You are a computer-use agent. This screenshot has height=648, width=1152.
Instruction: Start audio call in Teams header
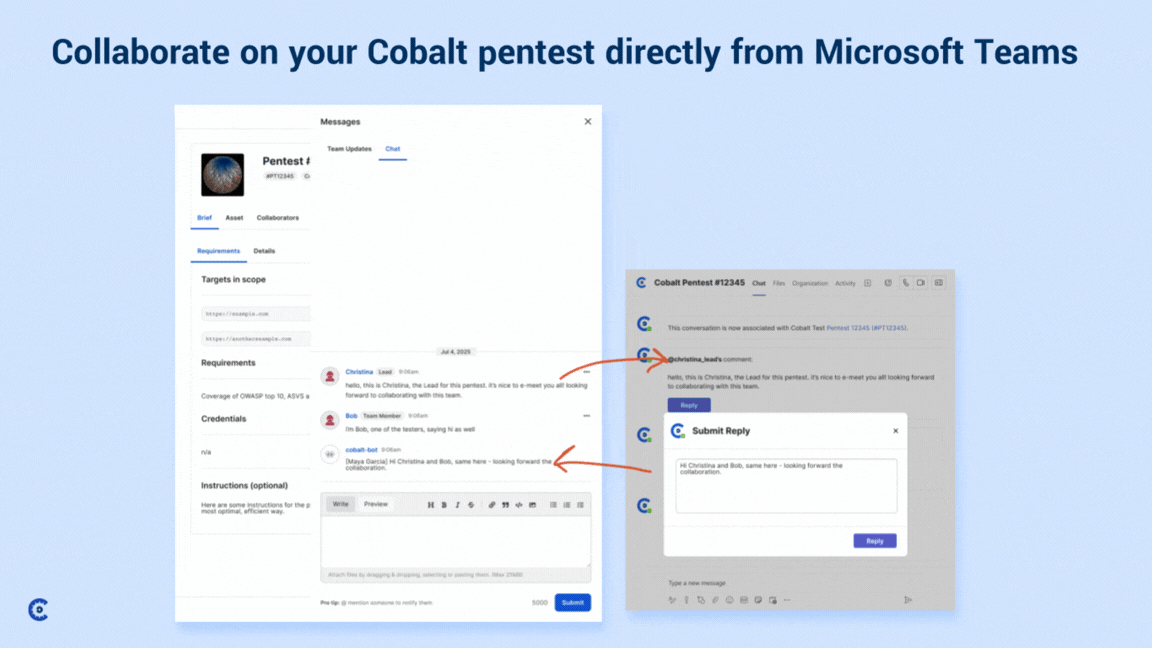906,283
